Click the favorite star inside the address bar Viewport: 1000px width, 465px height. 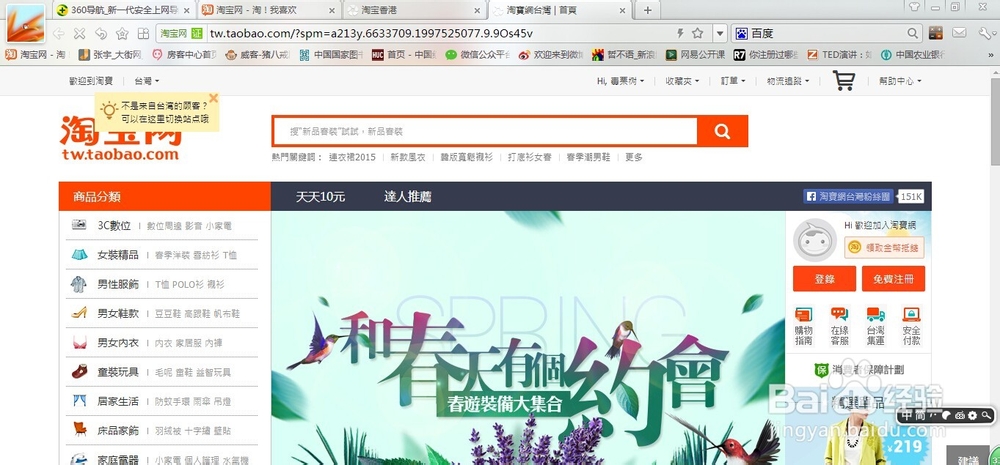tap(698, 33)
